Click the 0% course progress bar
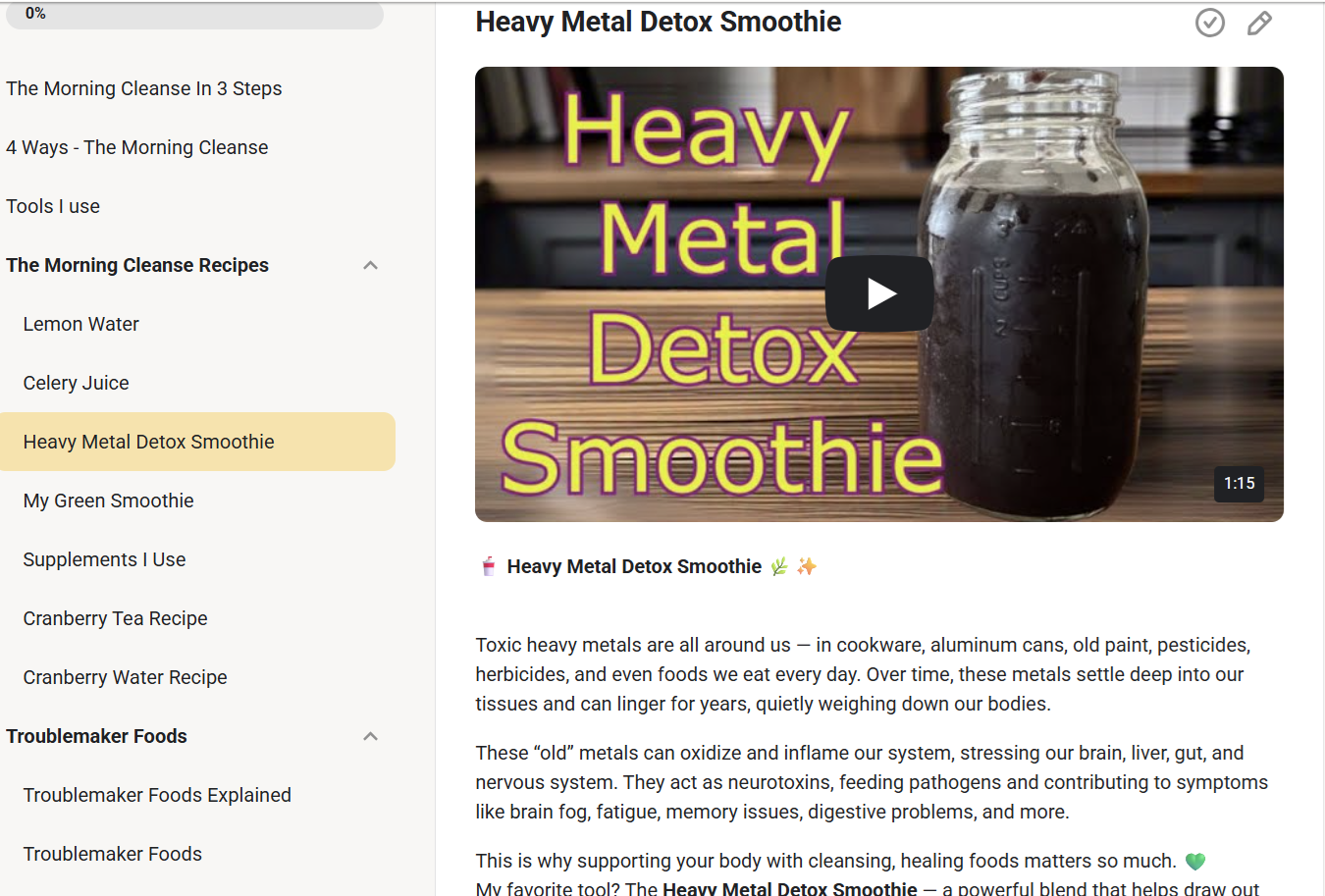This screenshot has width=1325, height=896. coord(194,14)
